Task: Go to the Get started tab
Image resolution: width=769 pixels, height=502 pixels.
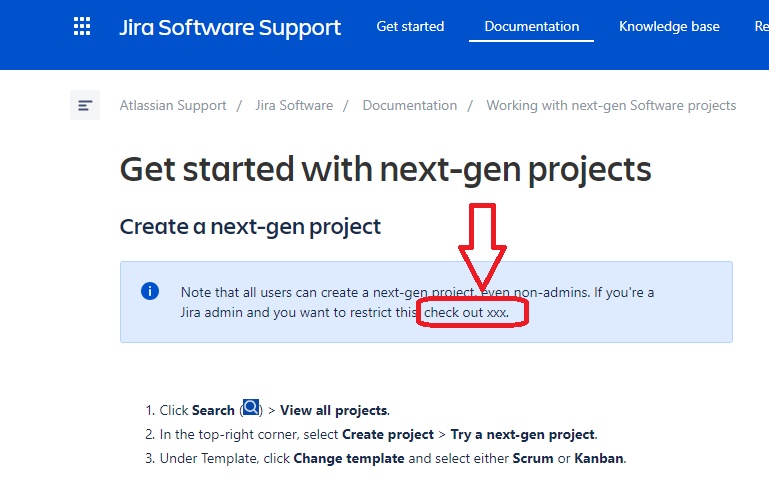Action: point(410,26)
